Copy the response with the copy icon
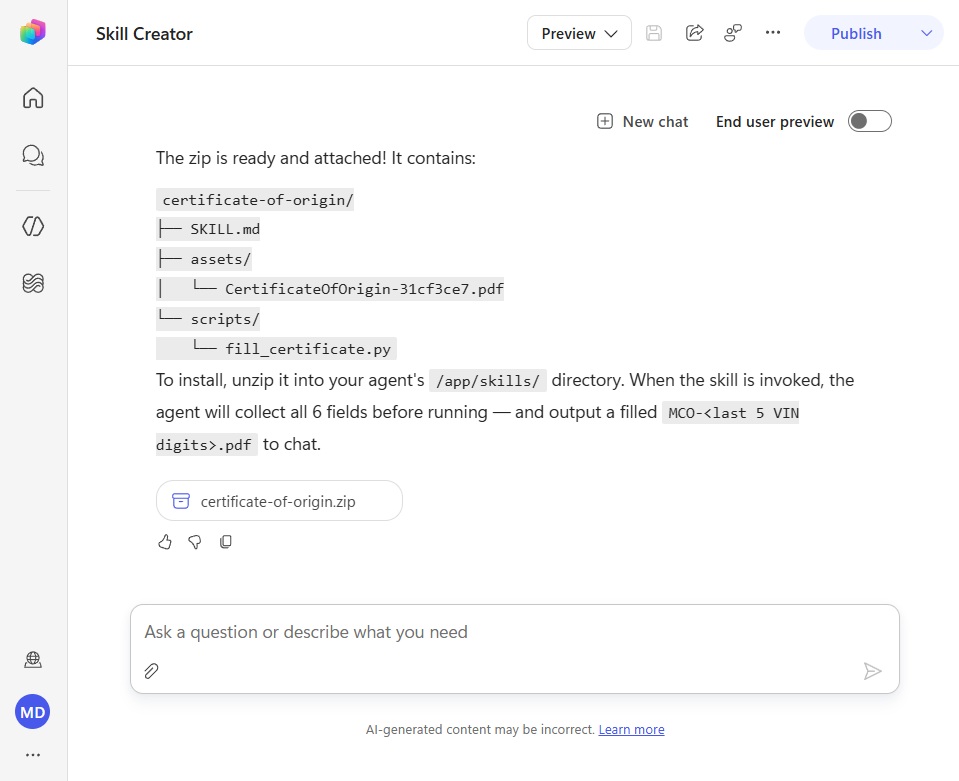 pyautogui.click(x=226, y=542)
